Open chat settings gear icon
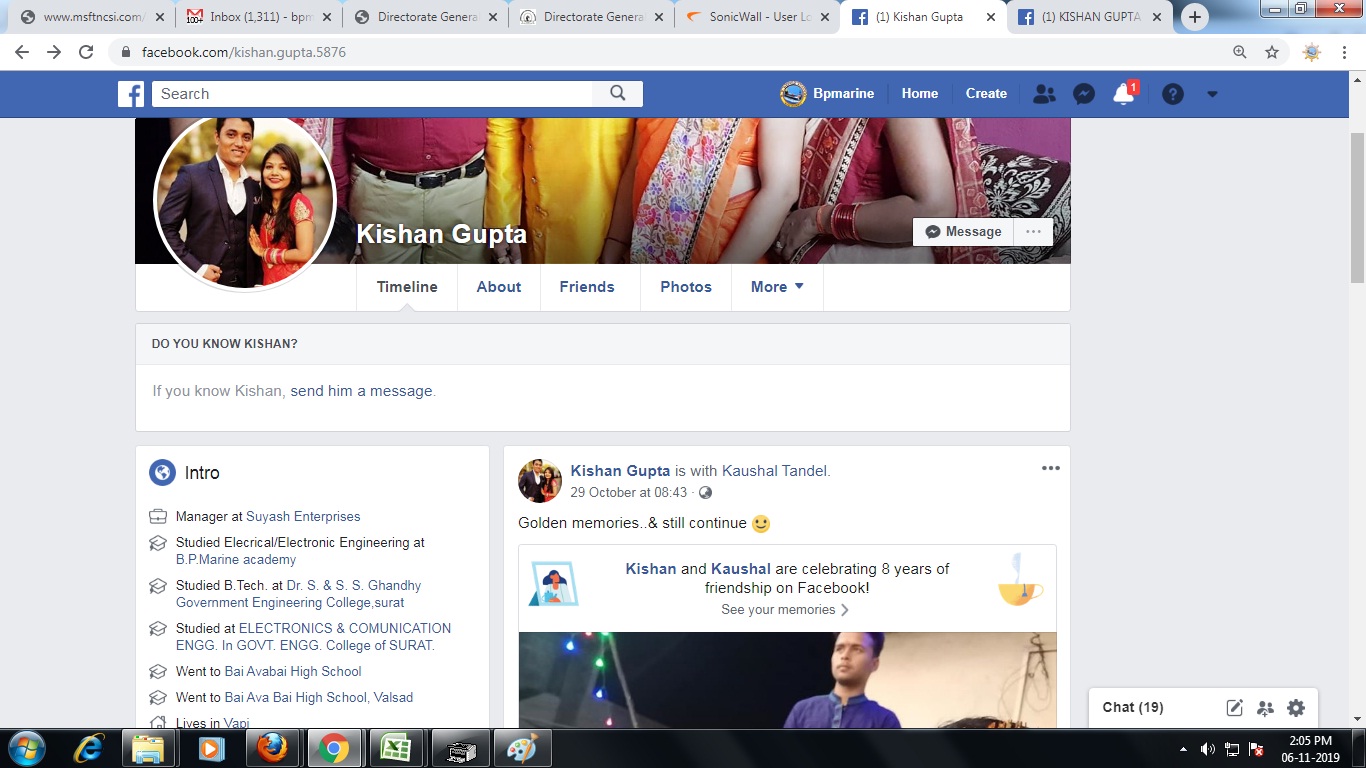Viewport: 1366px width, 768px height. click(x=1296, y=708)
